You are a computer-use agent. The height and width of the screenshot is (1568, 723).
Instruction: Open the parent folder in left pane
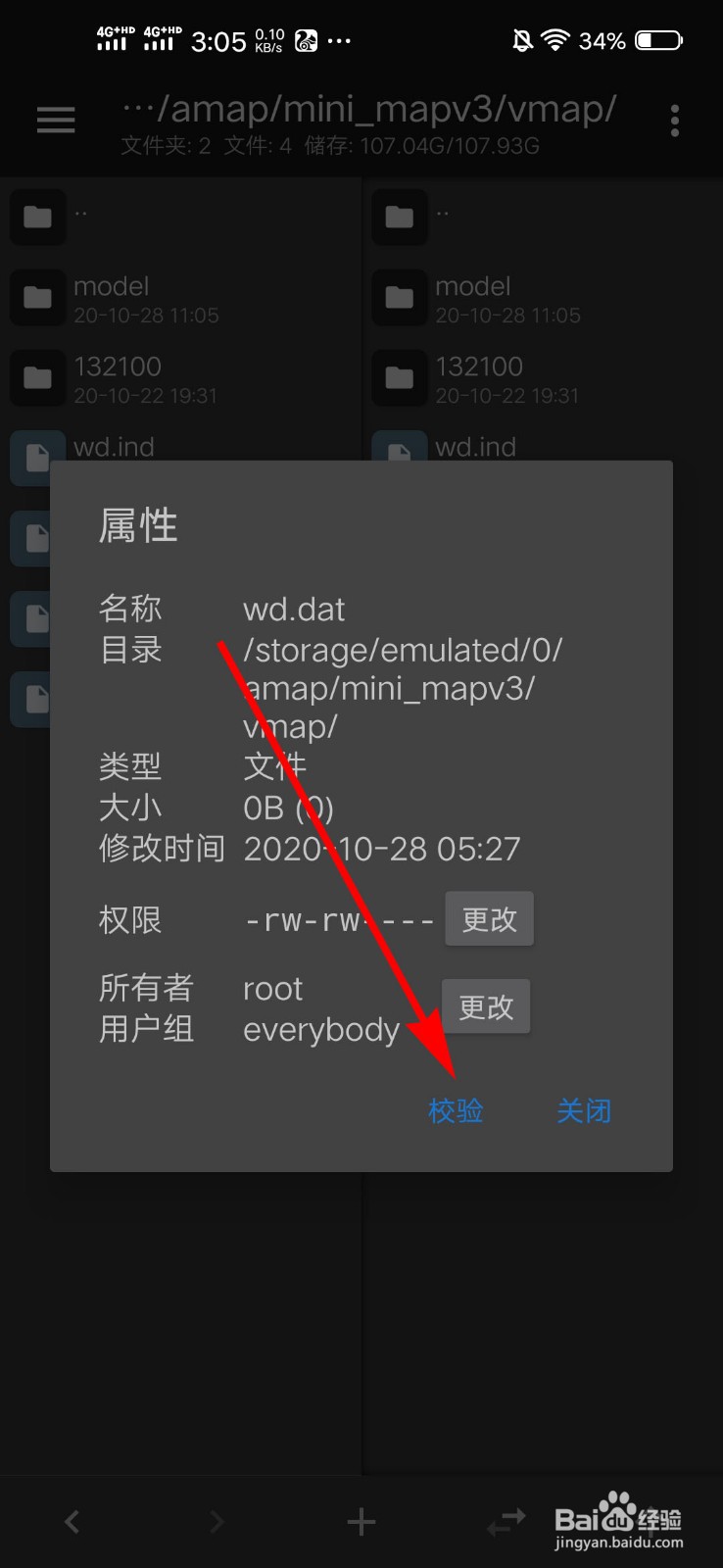(x=181, y=217)
